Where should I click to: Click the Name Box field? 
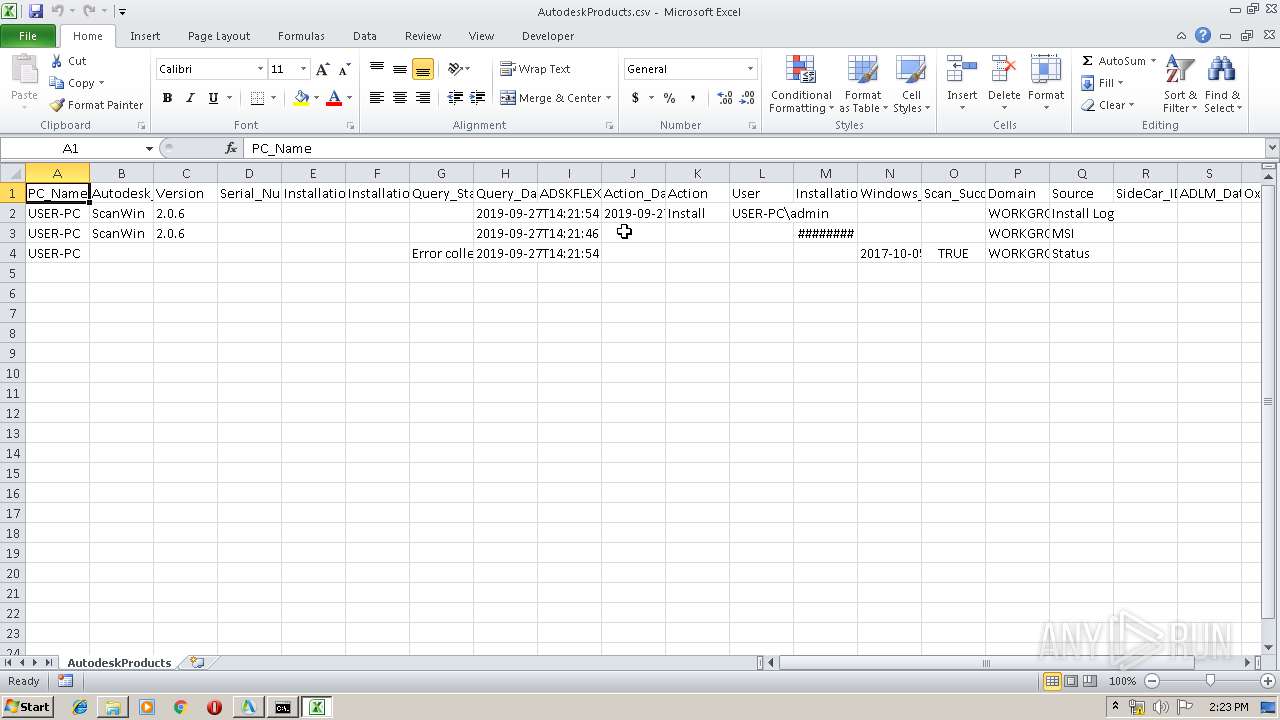[x=72, y=148]
